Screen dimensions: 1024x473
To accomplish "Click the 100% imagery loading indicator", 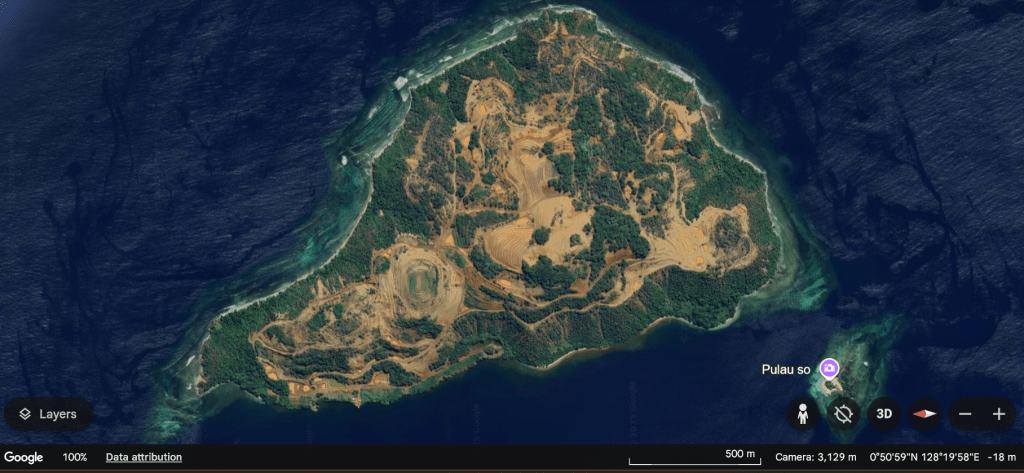I will pos(75,457).
